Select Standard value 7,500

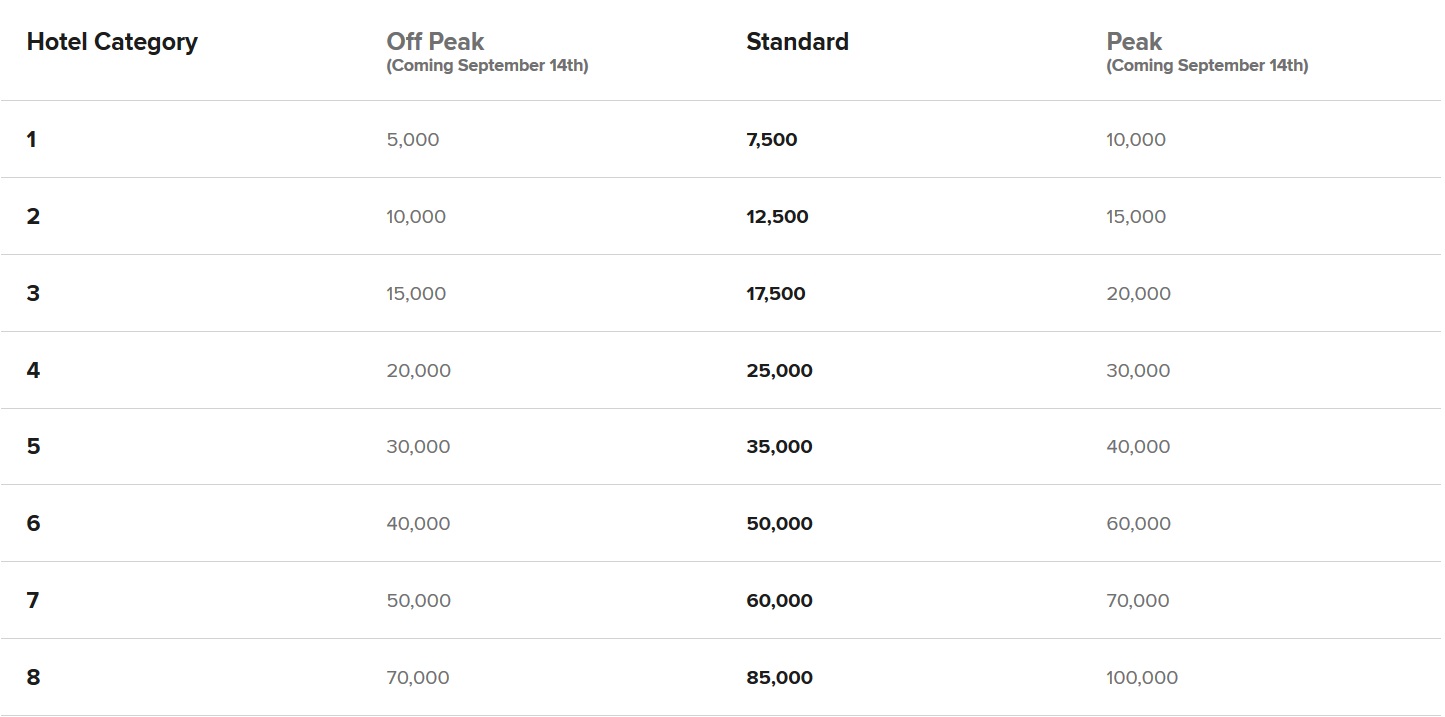coord(772,140)
